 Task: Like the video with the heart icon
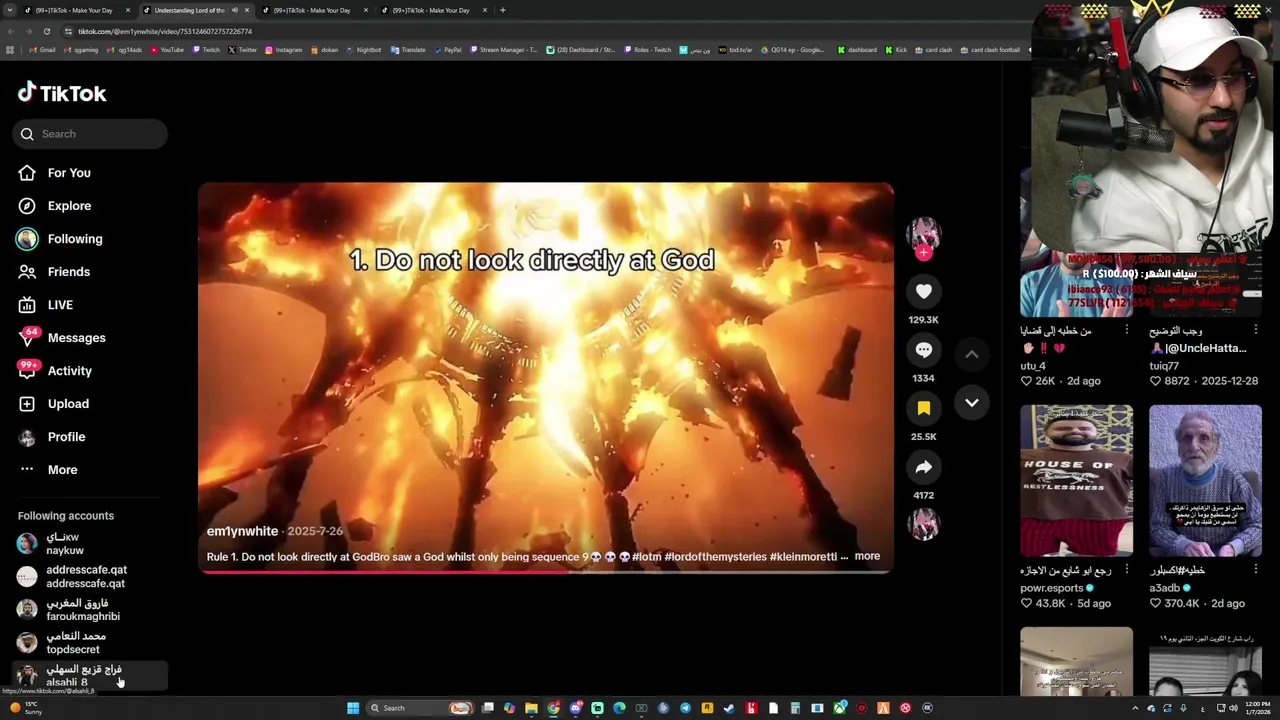pos(923,291)
